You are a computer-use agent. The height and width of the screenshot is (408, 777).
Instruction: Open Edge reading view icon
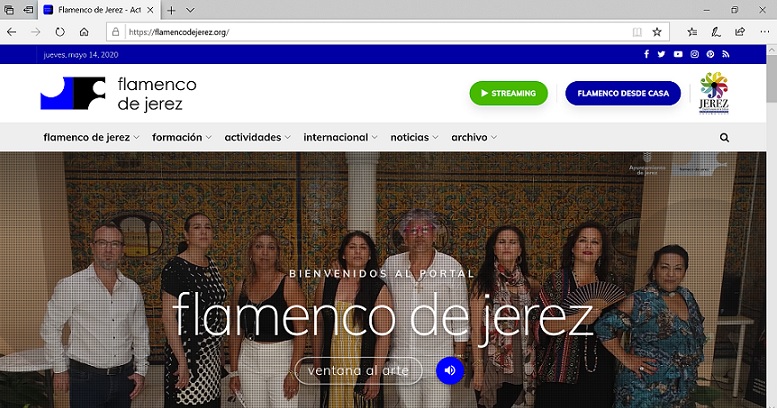[x=637, y=31]
